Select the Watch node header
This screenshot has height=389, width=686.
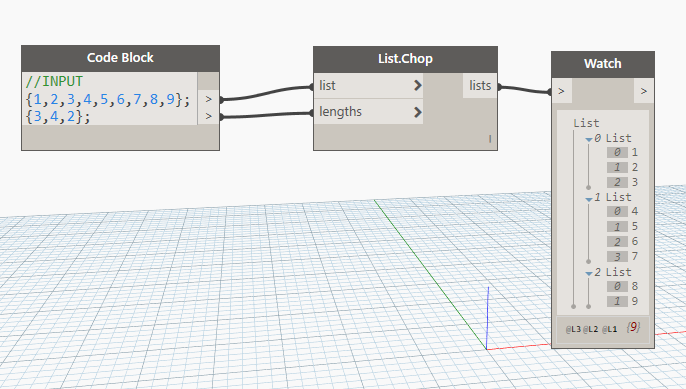point(603,64)
